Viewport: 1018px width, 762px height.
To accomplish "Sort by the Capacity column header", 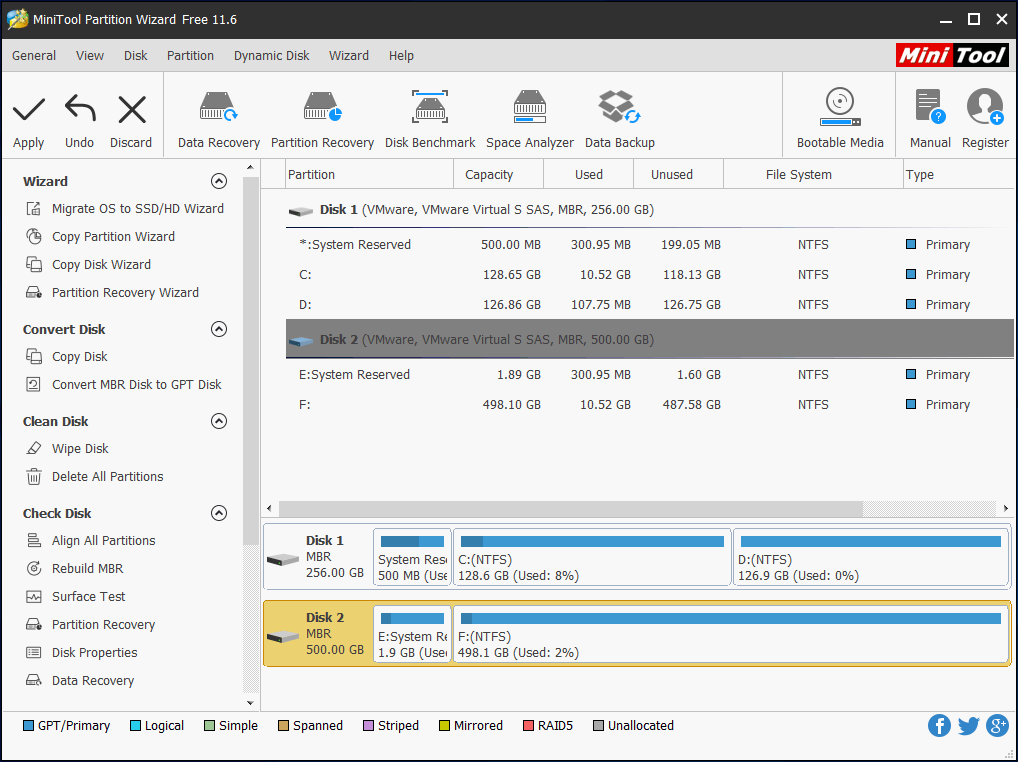I will (498, 175).
